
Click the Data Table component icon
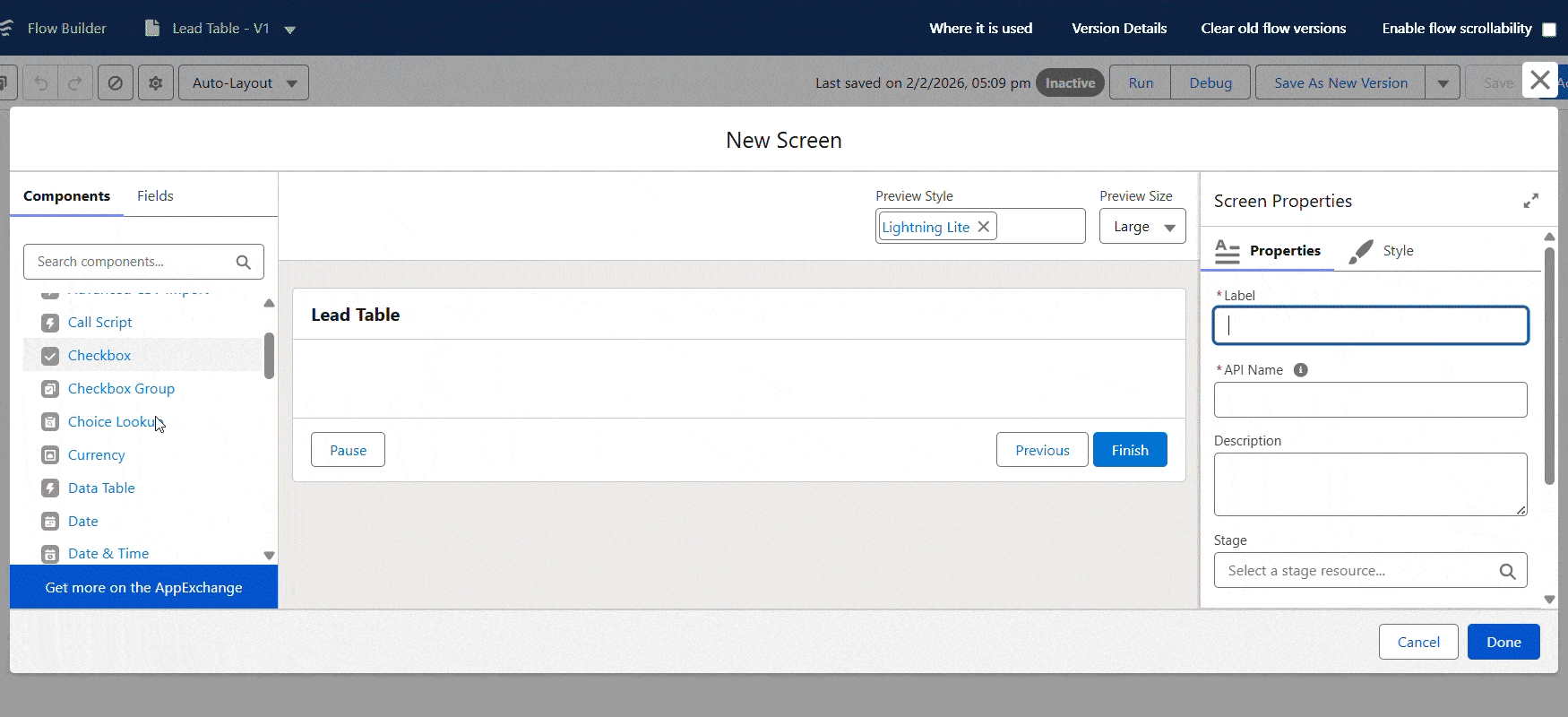[x=50, y=488]
